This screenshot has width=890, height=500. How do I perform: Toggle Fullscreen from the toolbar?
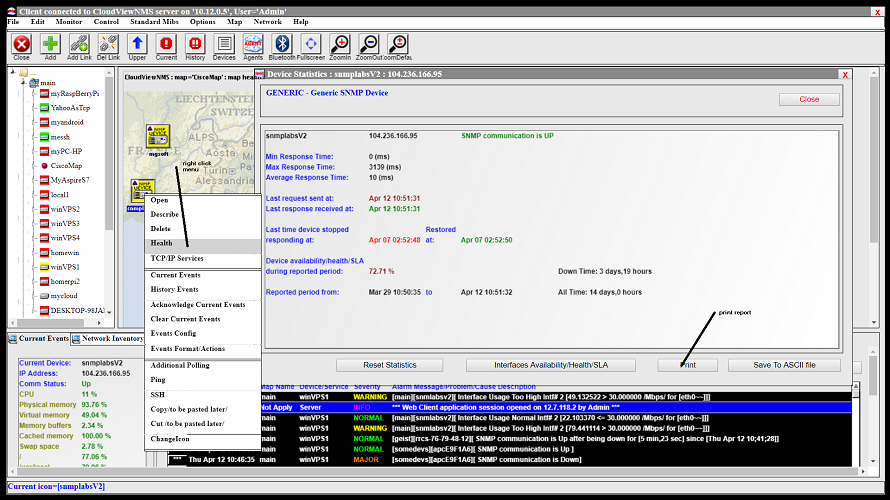click(x=311, y=44)
